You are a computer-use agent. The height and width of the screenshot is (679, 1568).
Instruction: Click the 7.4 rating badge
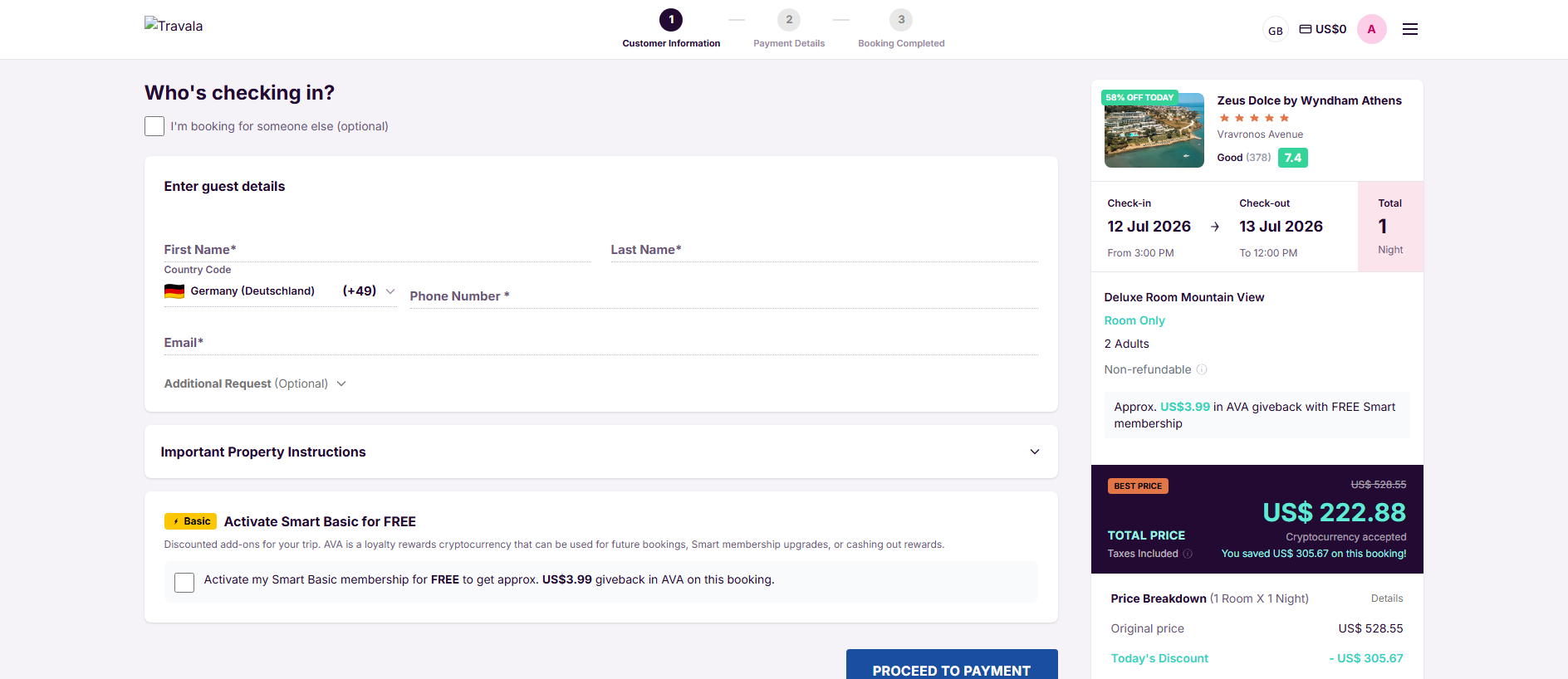click(x=1293, y=158)
